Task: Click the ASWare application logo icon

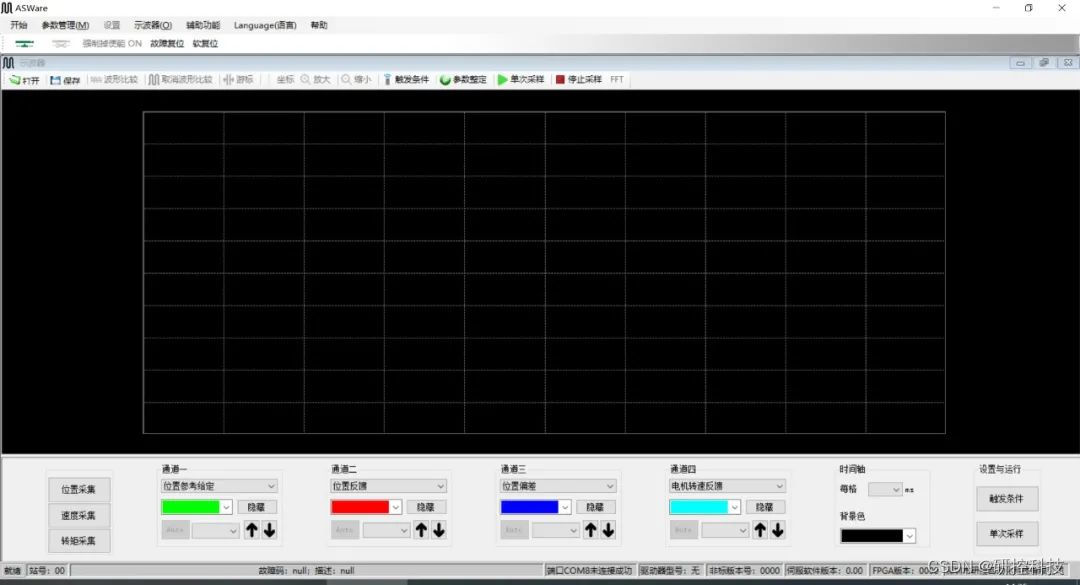Action: pyautogui.click(x=7, y=8)
